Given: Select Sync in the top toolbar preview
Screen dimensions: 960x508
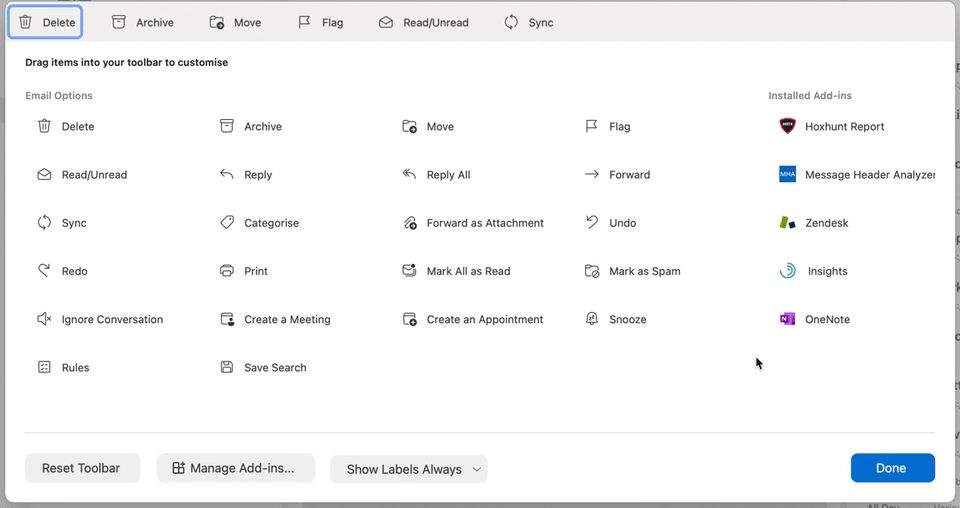Looking at the screenshot, I should click(x=528, y=23).
